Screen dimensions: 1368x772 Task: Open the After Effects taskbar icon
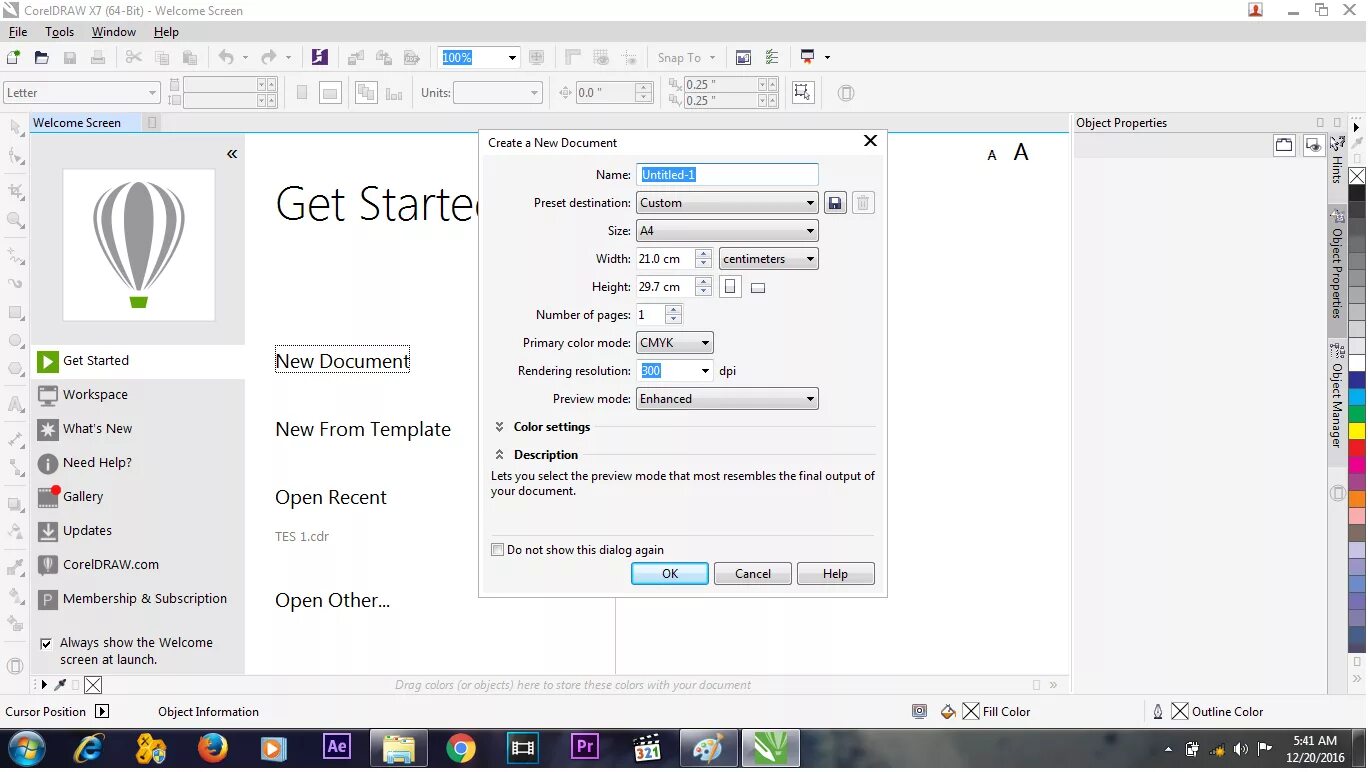click(x=337, y=747)
